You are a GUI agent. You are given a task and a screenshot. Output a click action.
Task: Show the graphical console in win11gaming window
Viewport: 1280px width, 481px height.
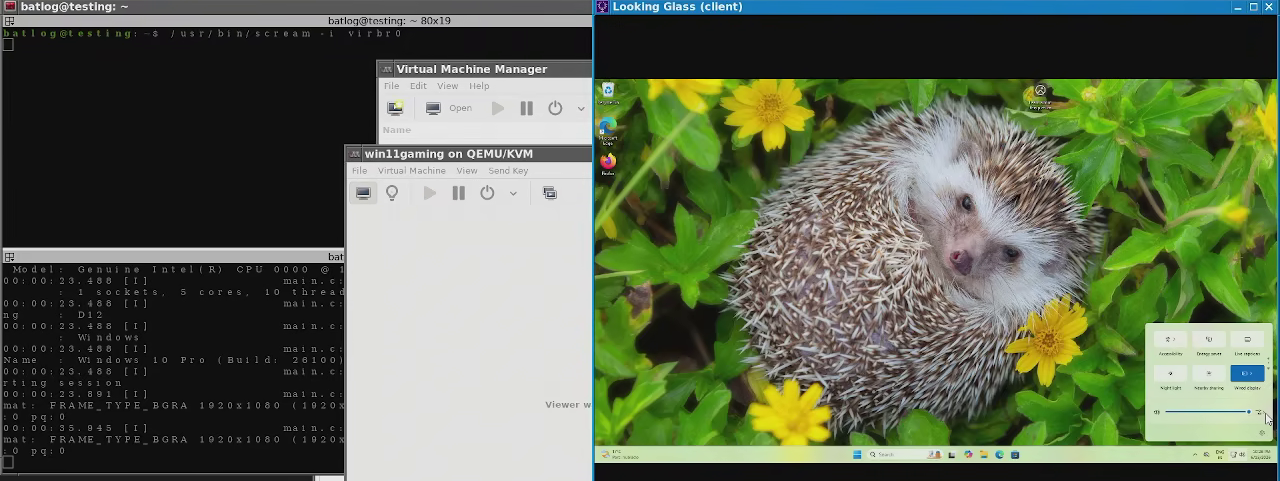(x=363, y=193)
